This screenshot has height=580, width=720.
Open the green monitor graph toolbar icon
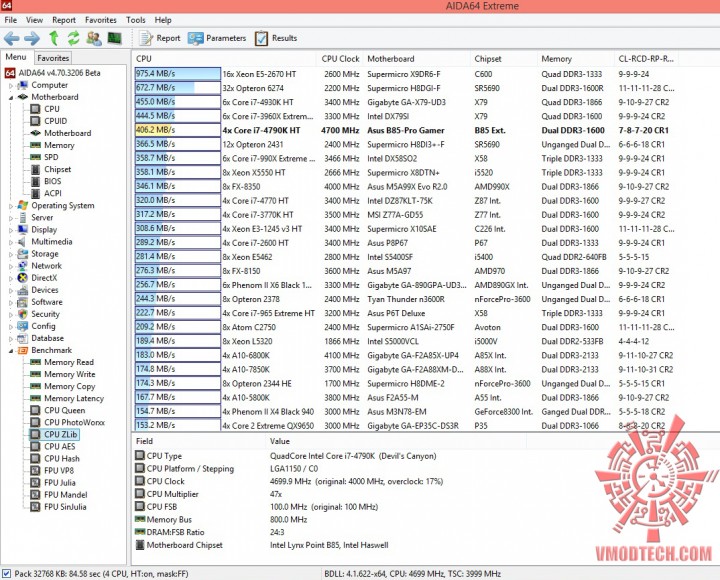tap(114, 38)
